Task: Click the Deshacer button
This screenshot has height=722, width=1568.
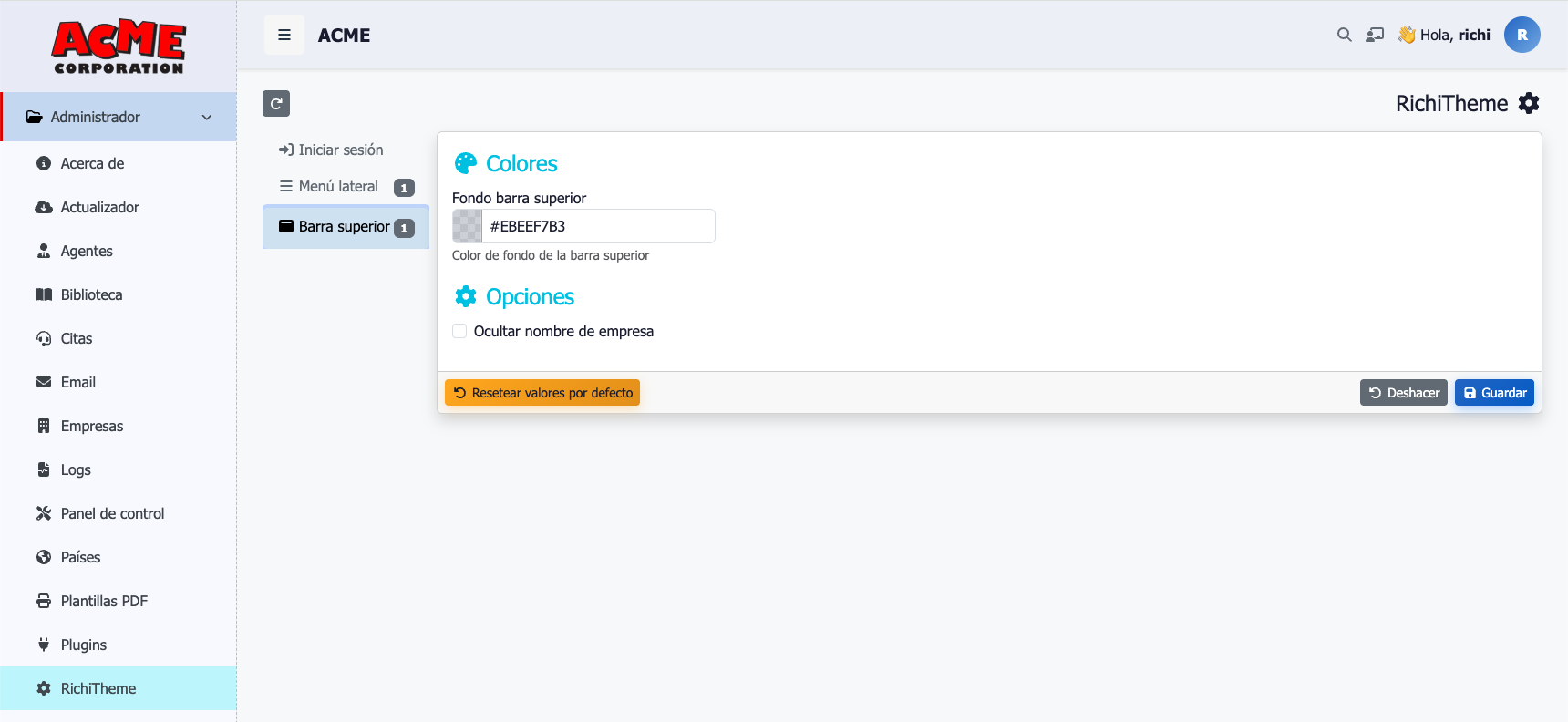Action: pos(1403,393)
